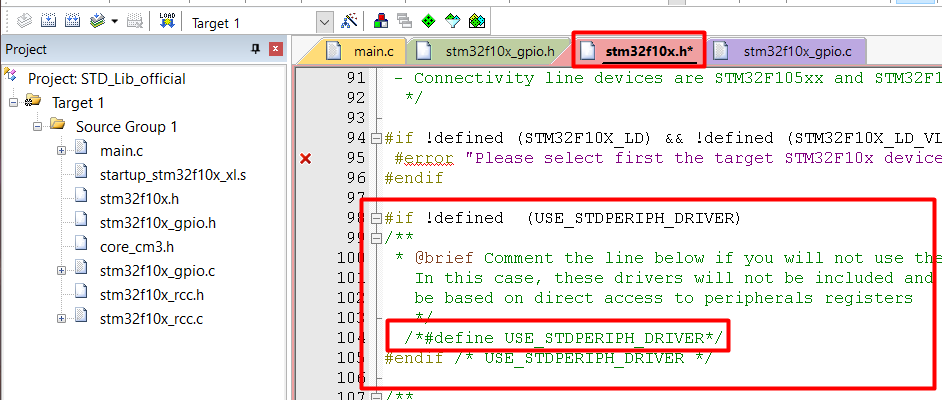Select core_cm3.h in the project tree

coord(137,247)
